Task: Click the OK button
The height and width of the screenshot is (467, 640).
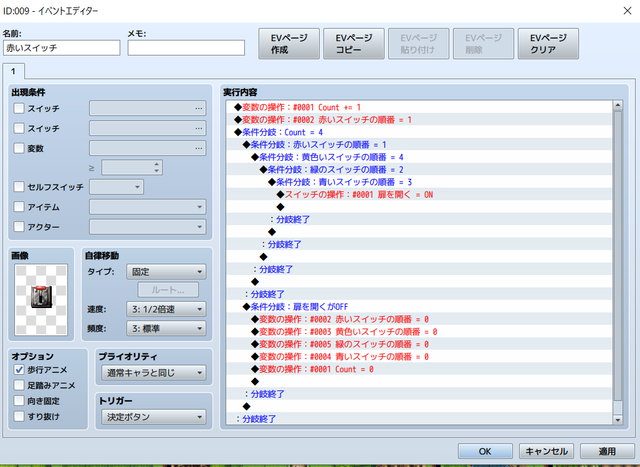Action: tap(485, 451)
